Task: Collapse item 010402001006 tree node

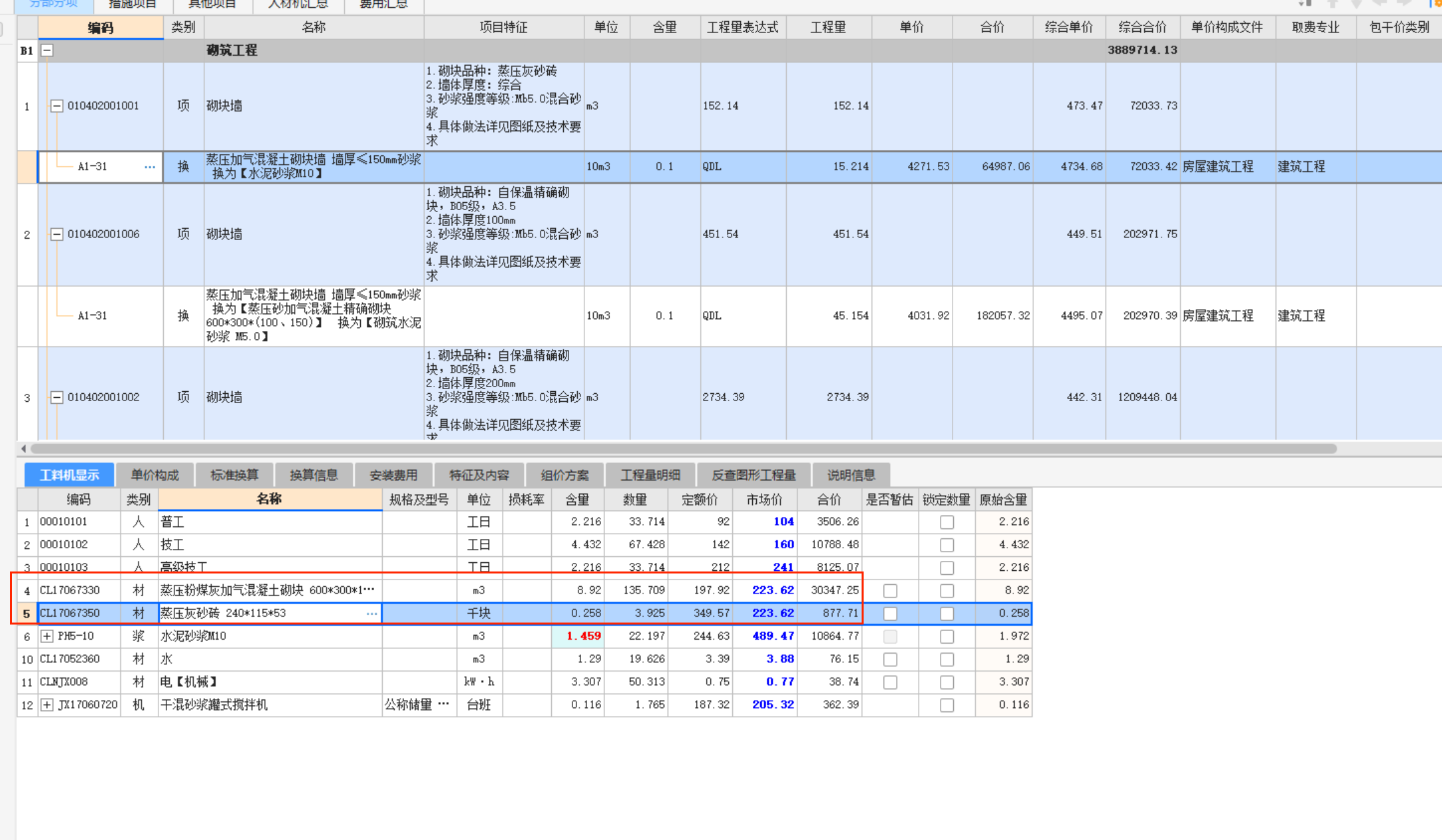Action: 57,234
